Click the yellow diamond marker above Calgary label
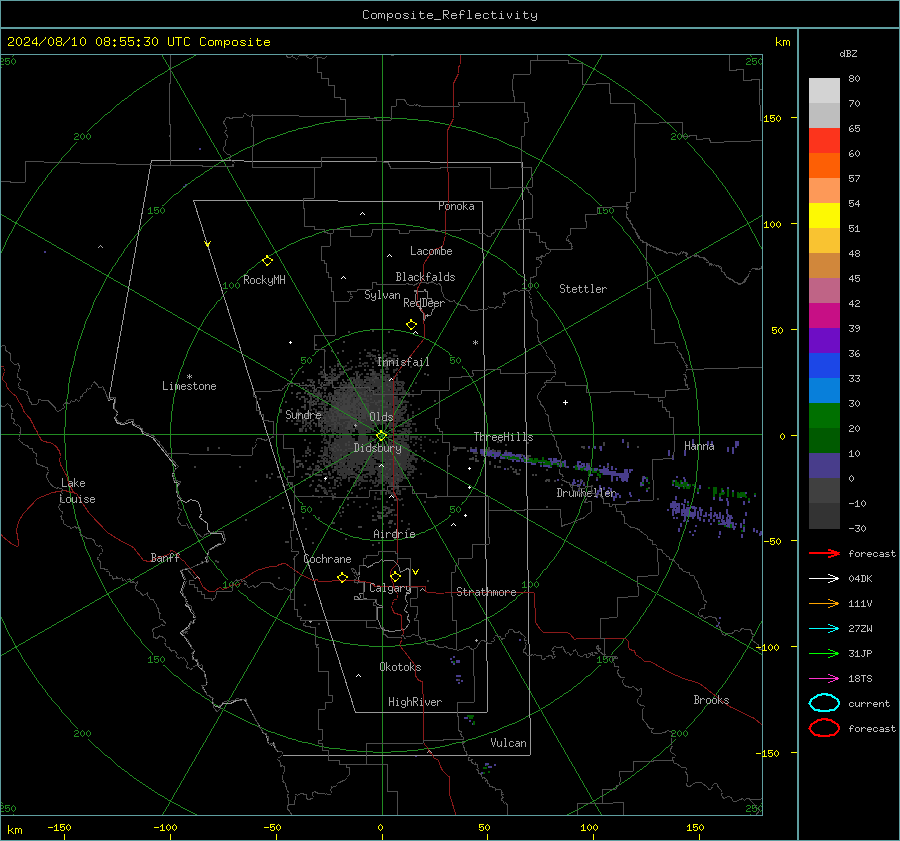 click(395, 576)
